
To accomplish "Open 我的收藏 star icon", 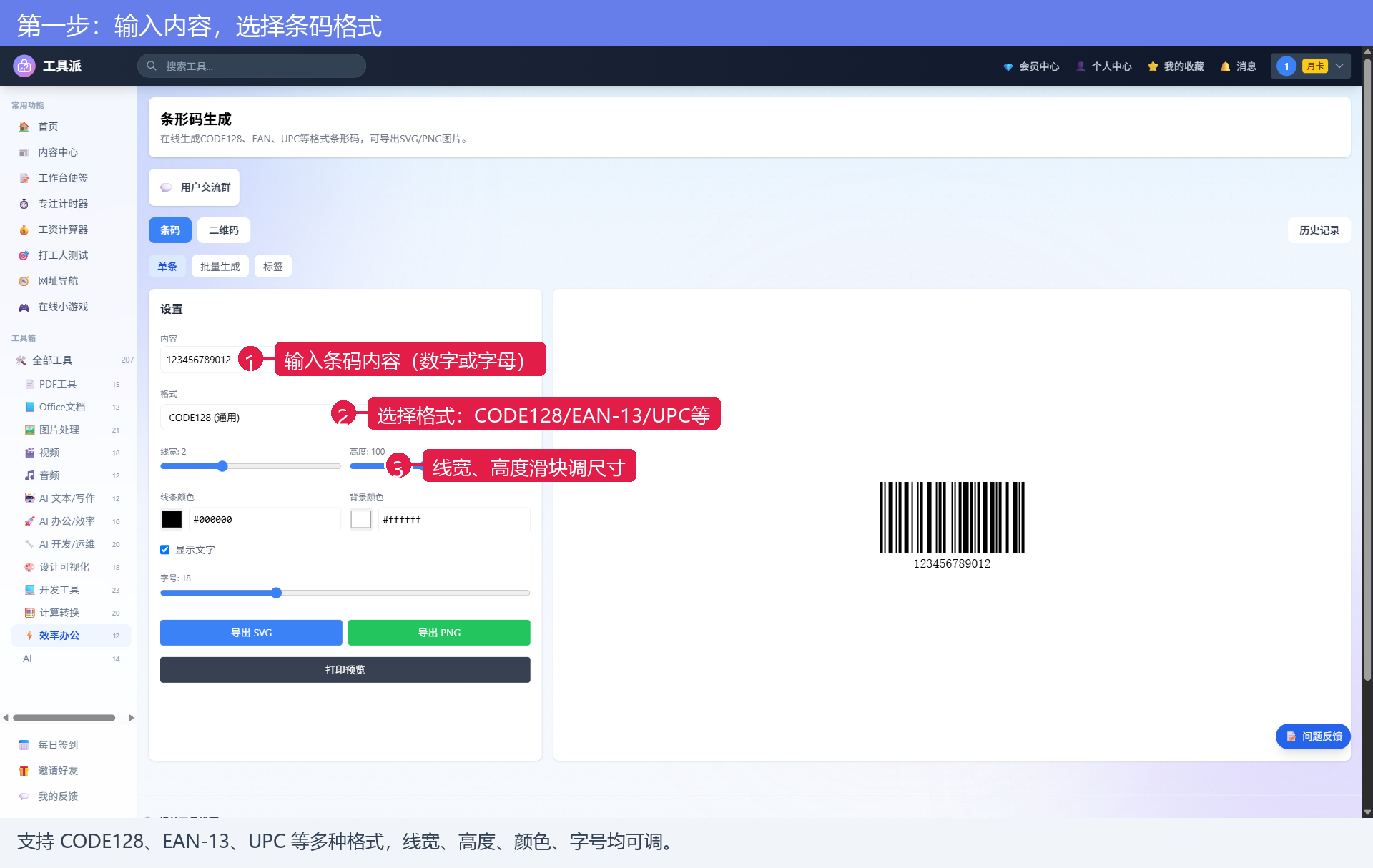I will [x=1153, y=66].
